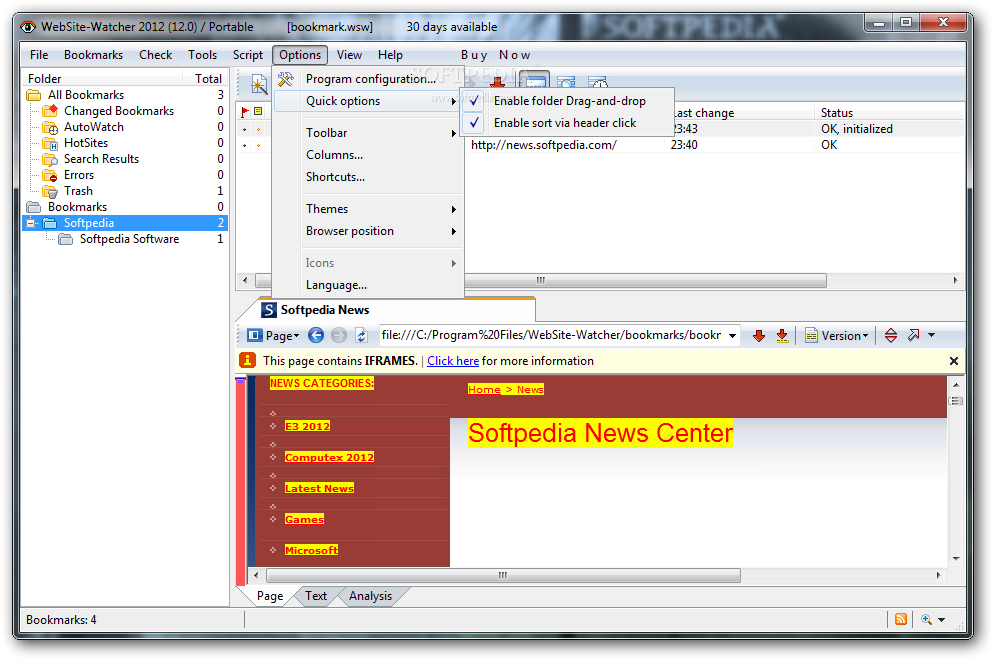This screenshot has width=994, height=660.
Task: Open dropdown arrow after diagonal arrow icon
Action: click(x=931, y=335)
